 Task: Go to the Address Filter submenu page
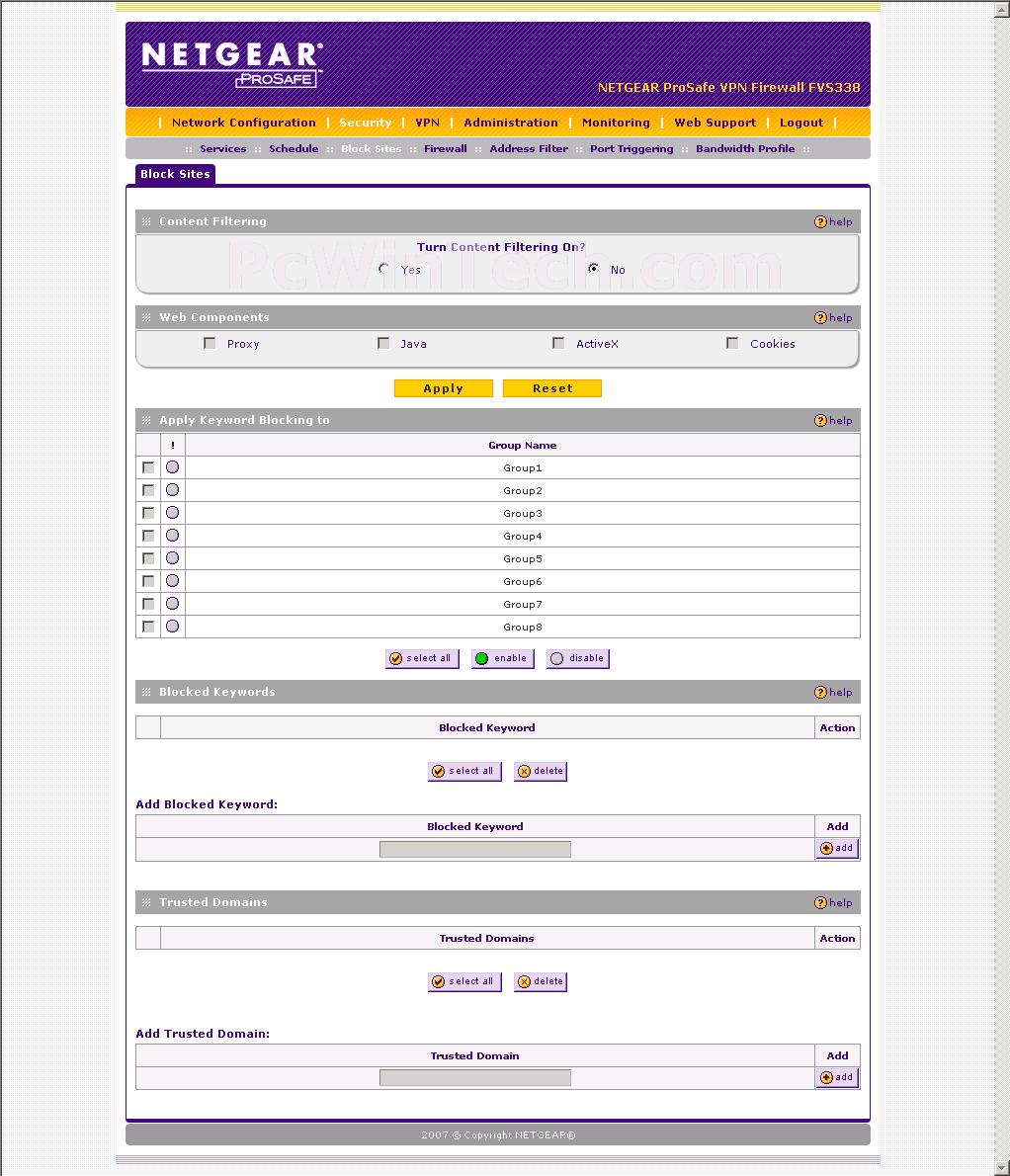pos(529,149)
